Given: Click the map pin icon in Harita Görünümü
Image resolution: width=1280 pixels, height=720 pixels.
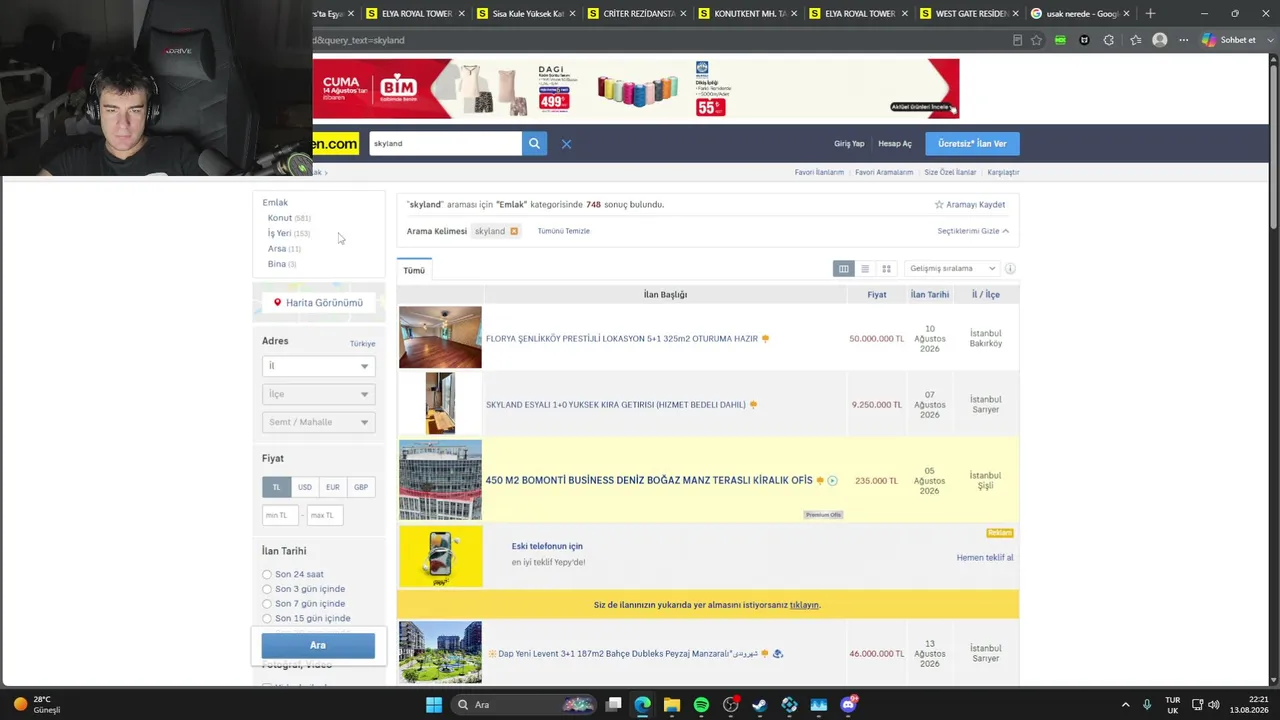Looking at the screenshot, I should 278,302.
